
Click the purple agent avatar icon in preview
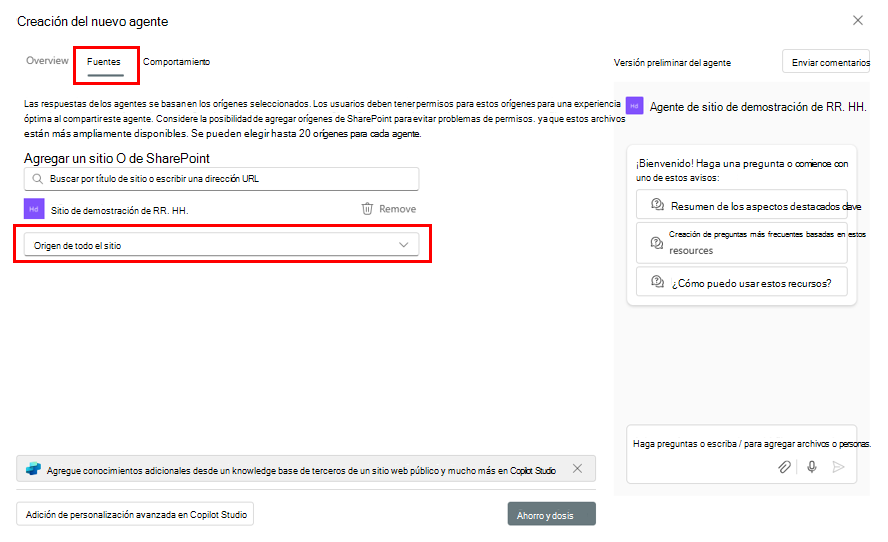click(634, 106)
